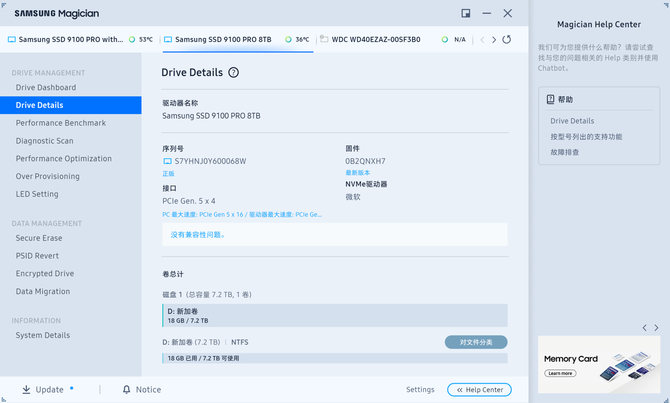Click the Memory Card banner image

[x=599, y=365]
